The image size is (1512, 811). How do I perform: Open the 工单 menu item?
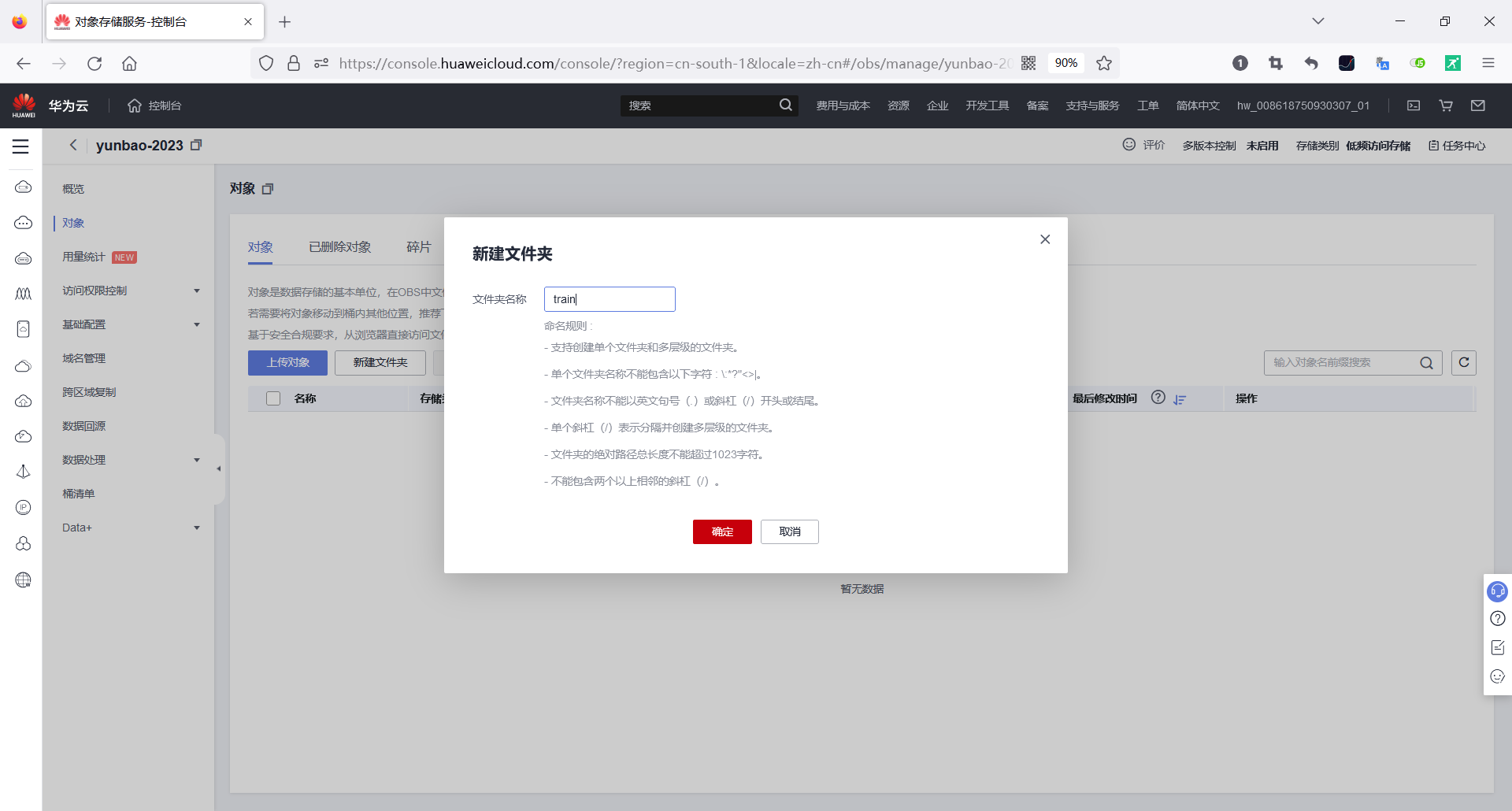coord(1148,105)
